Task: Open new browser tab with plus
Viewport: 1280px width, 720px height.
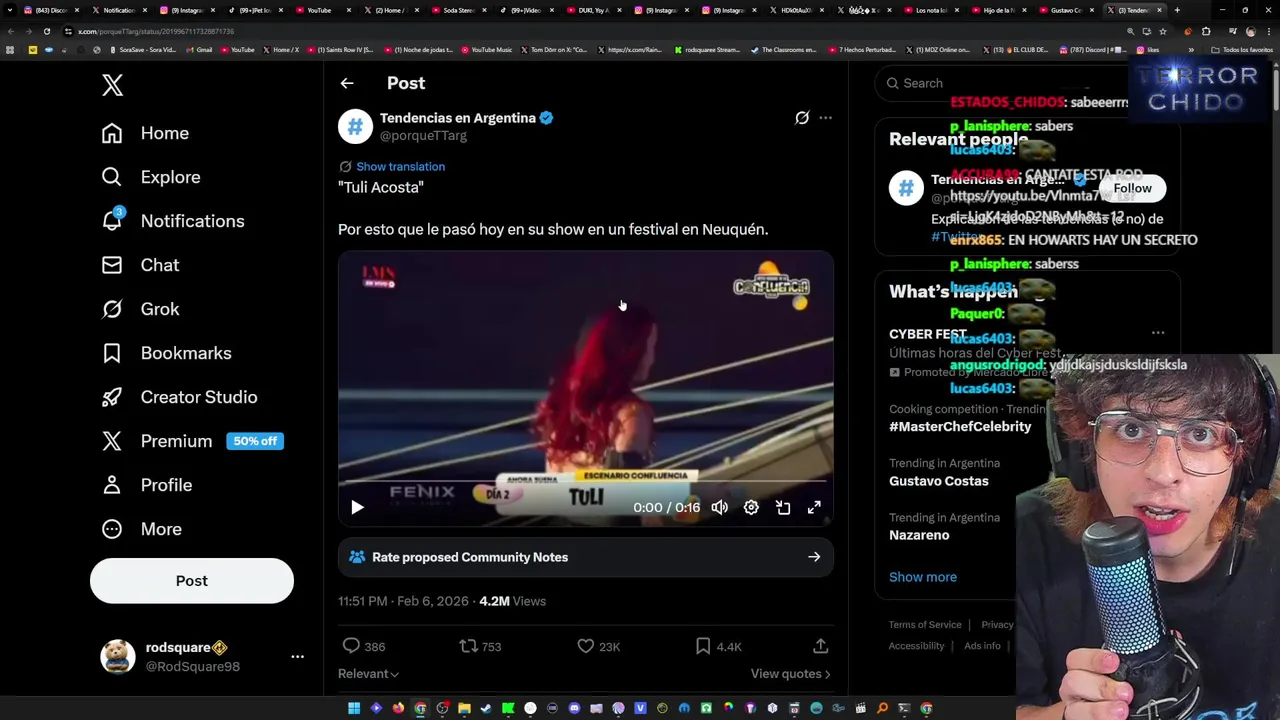Action: pos(1177,10)
